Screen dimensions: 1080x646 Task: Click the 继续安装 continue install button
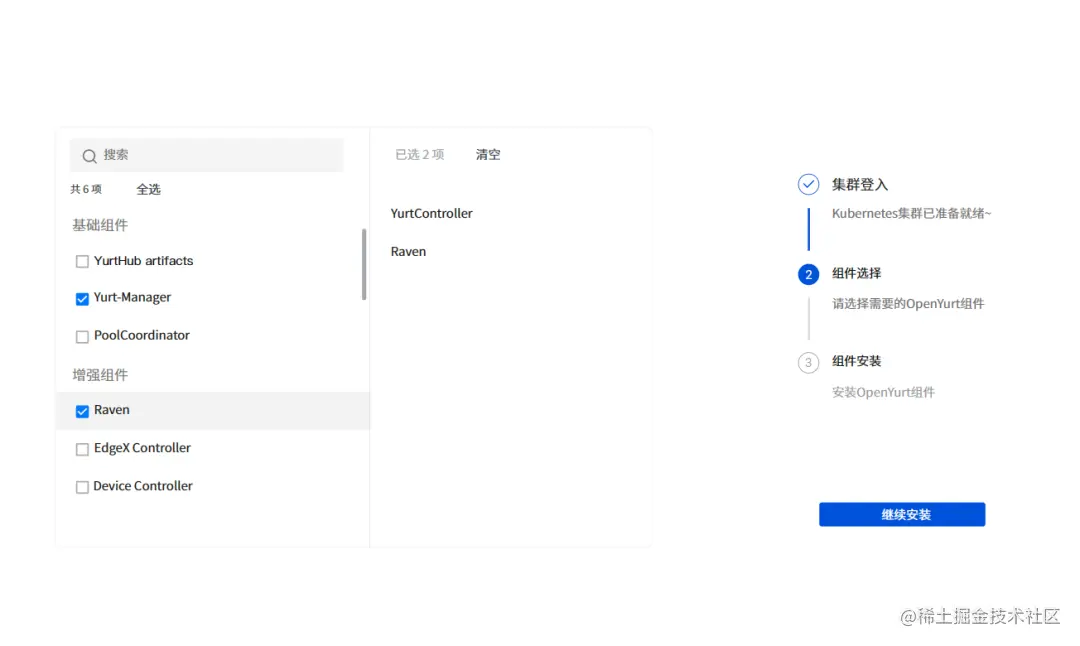point(902,514)
